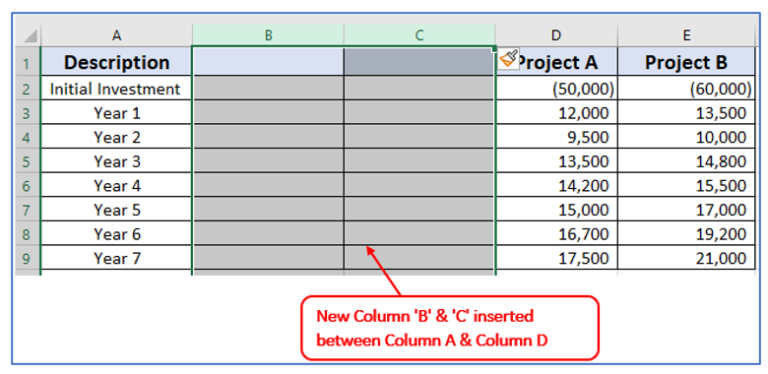This screenshot has width=768, height=374.
Task: Select row 3 header
Action: [x=27, y=113]
